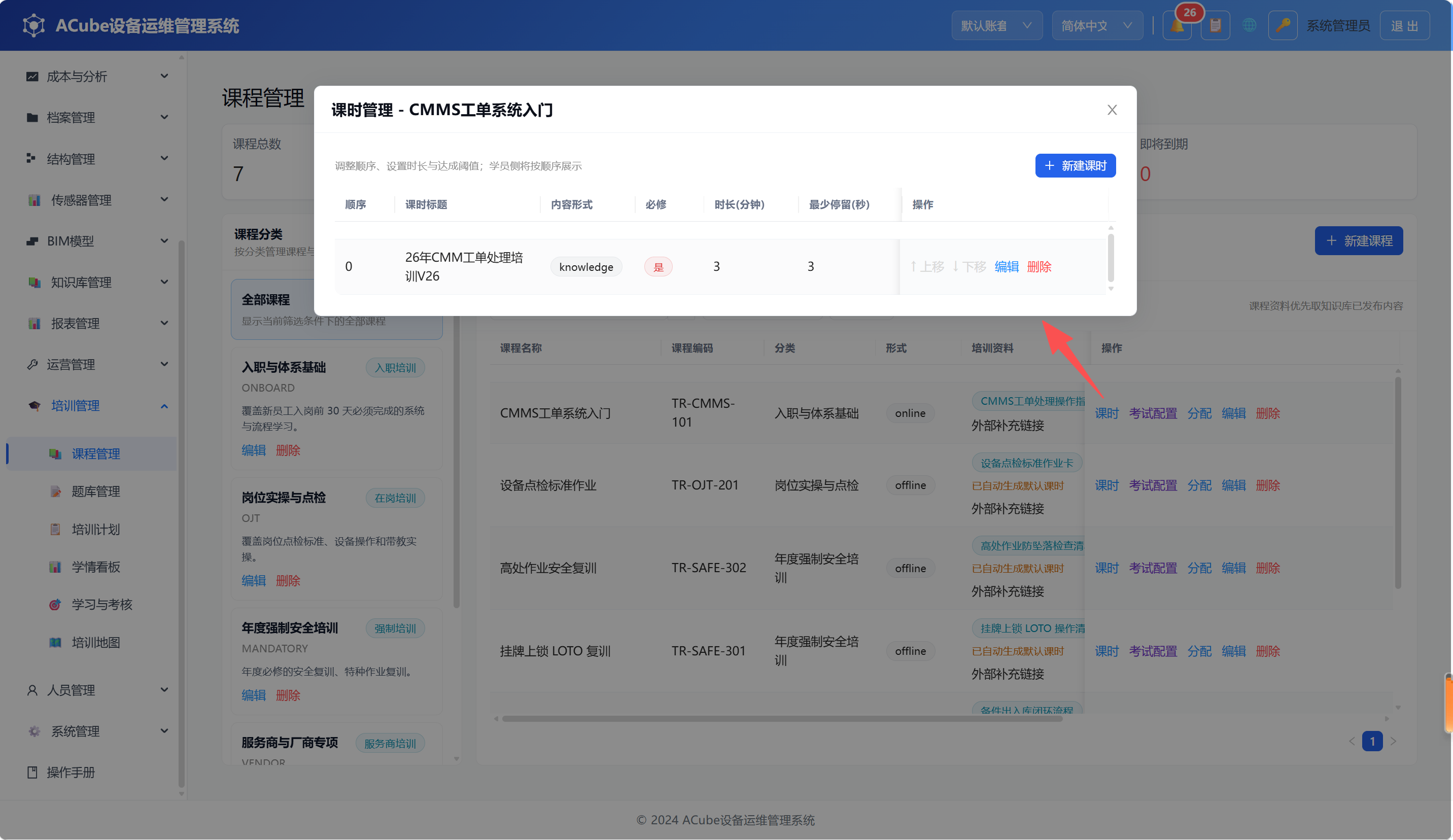
Task: Click the course table horizontal scrollbar
Action: click(x=782, y=718)
